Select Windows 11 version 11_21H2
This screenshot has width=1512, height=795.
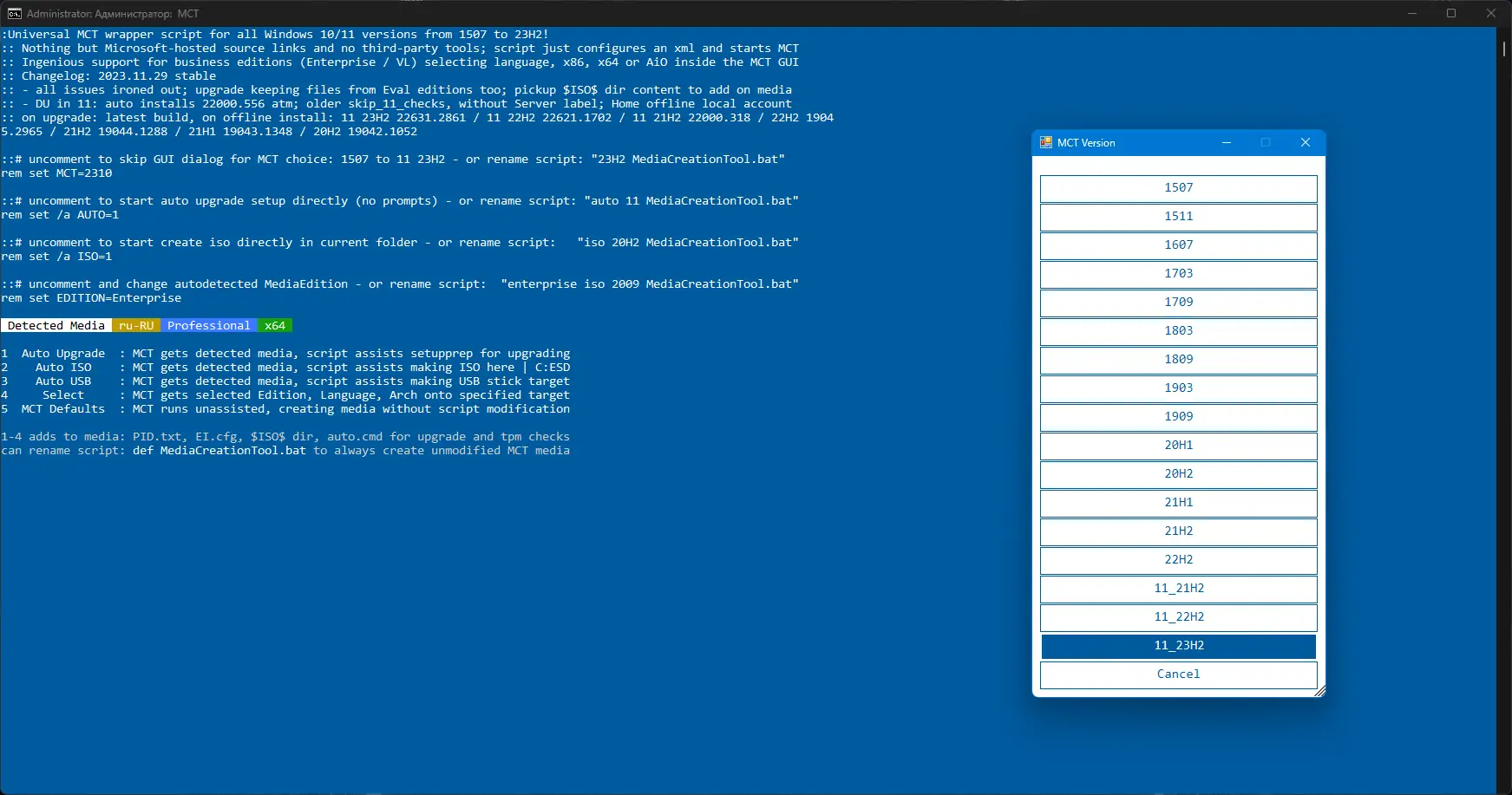coord(1179,589)
